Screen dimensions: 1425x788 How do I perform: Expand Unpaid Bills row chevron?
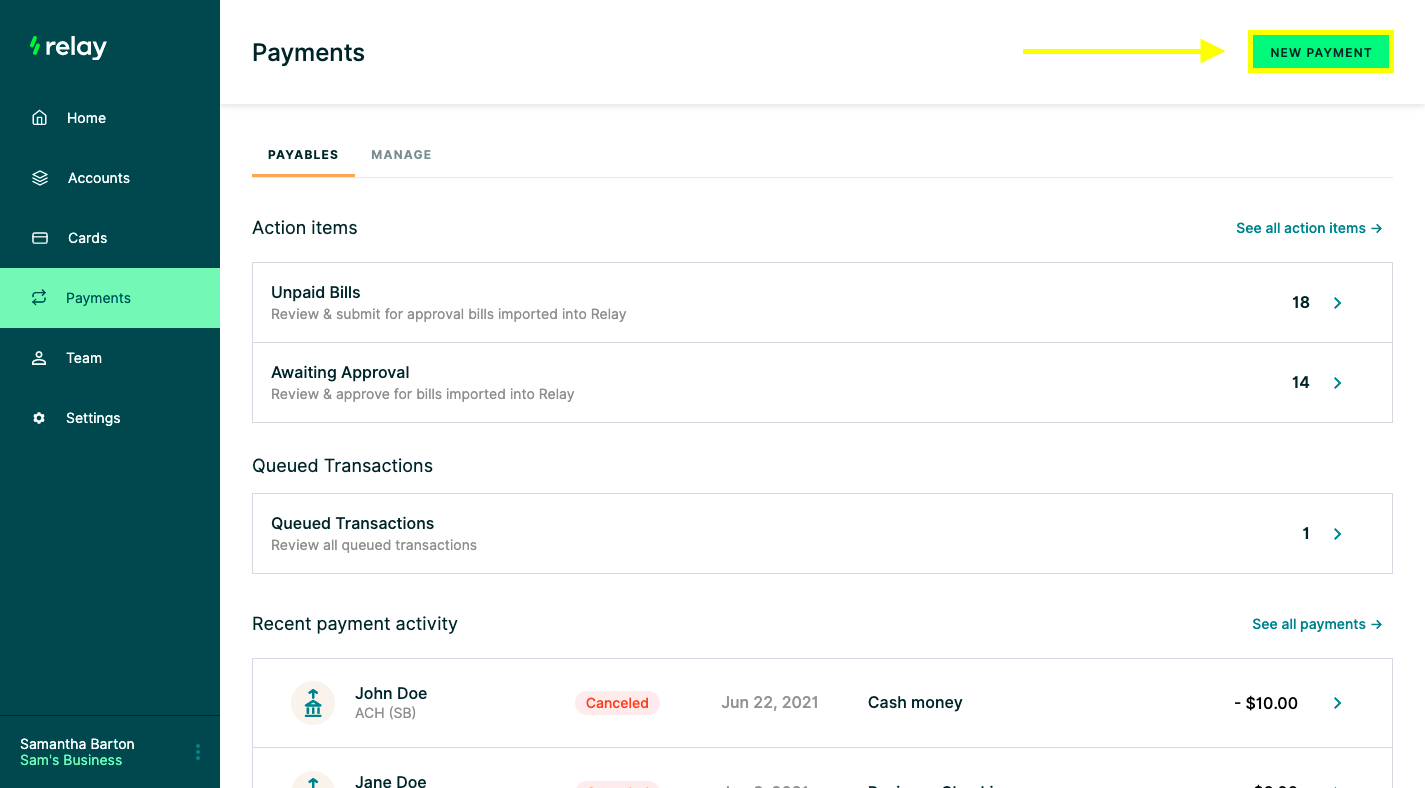tap(1338, 303)
